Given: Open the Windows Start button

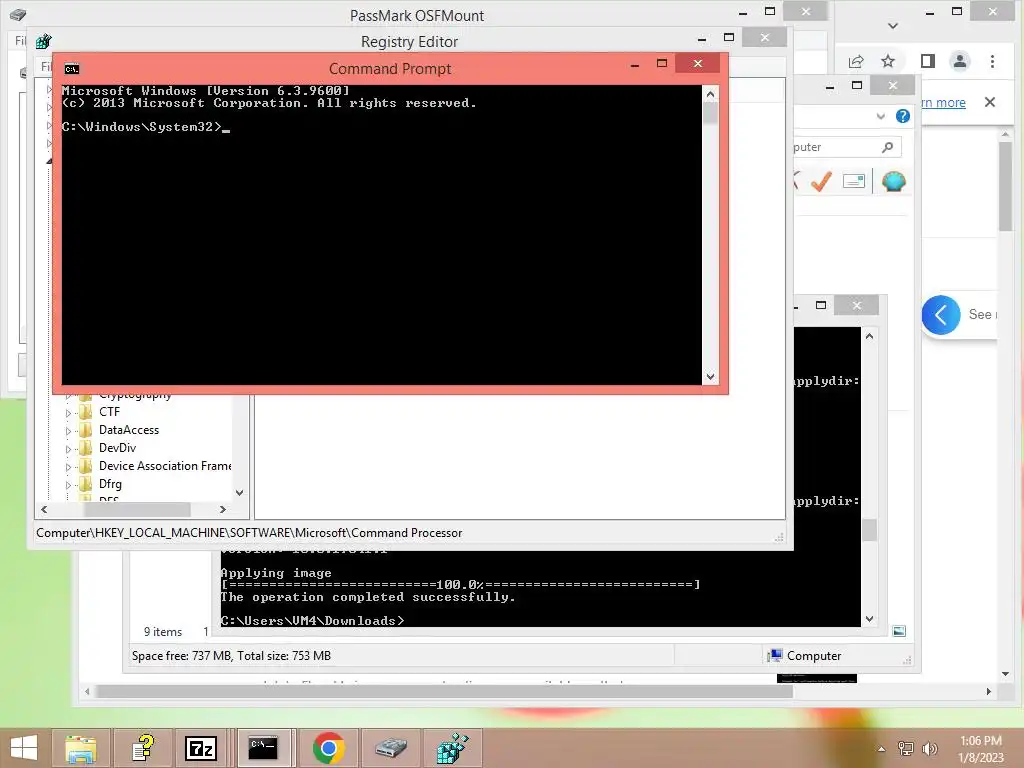Looking at the screenshot, I should point(24,748).
